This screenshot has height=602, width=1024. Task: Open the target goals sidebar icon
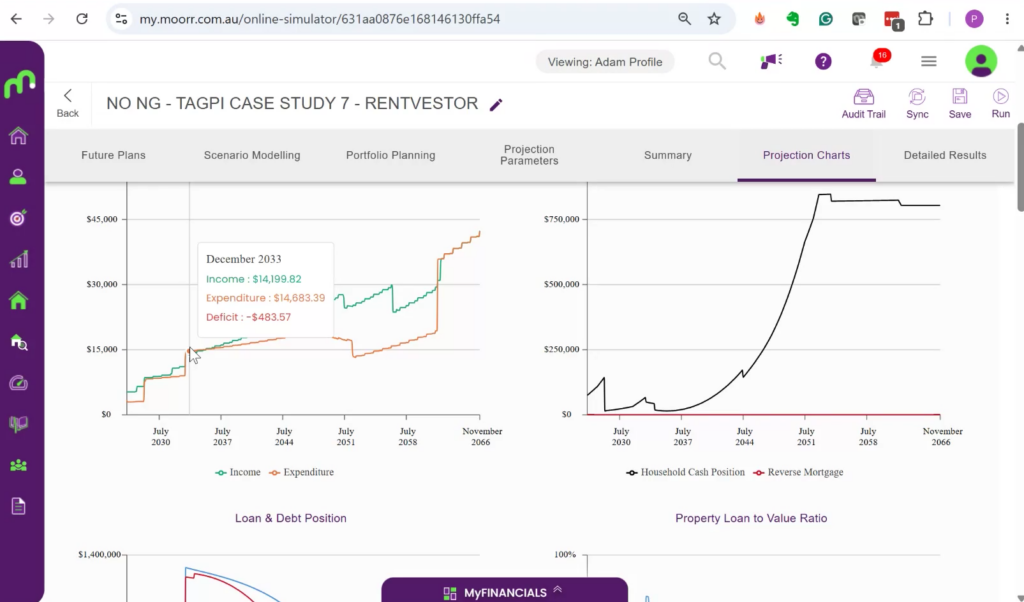(x=18, y=217)
